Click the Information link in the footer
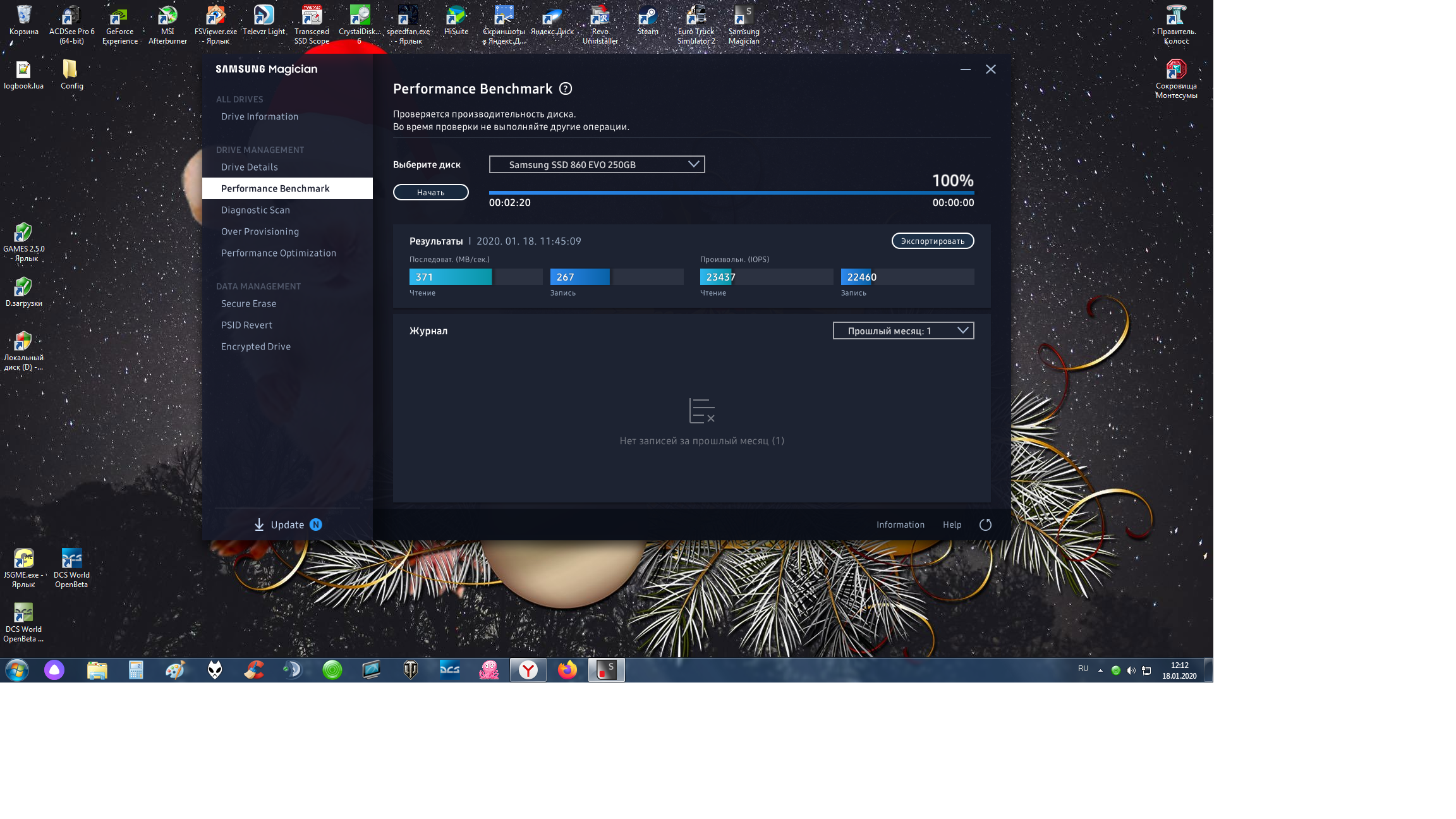 tap(900, 525)
